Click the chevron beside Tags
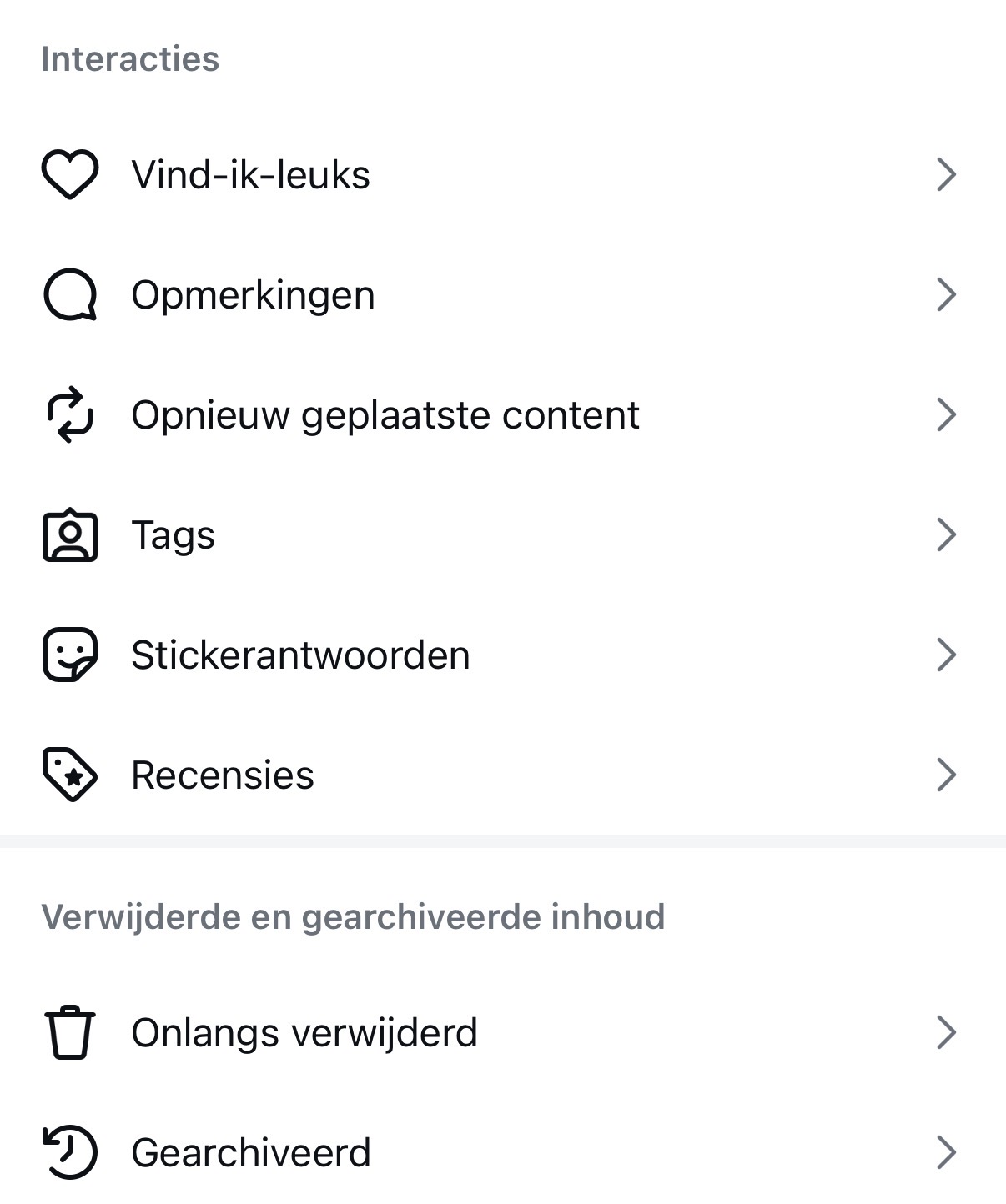 [946, 535]
